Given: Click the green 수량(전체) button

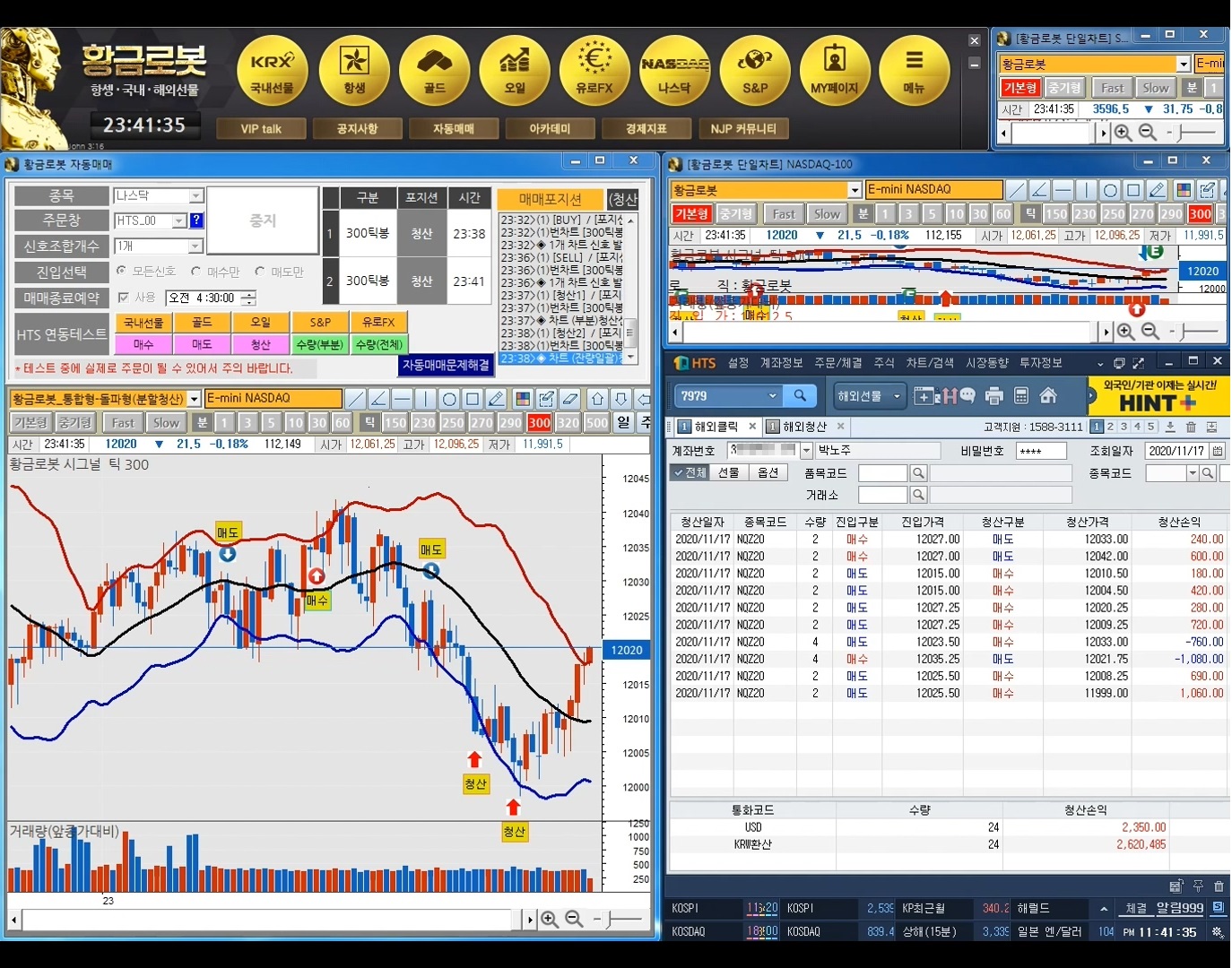Looking at the screenshot, I should point(378,344).
